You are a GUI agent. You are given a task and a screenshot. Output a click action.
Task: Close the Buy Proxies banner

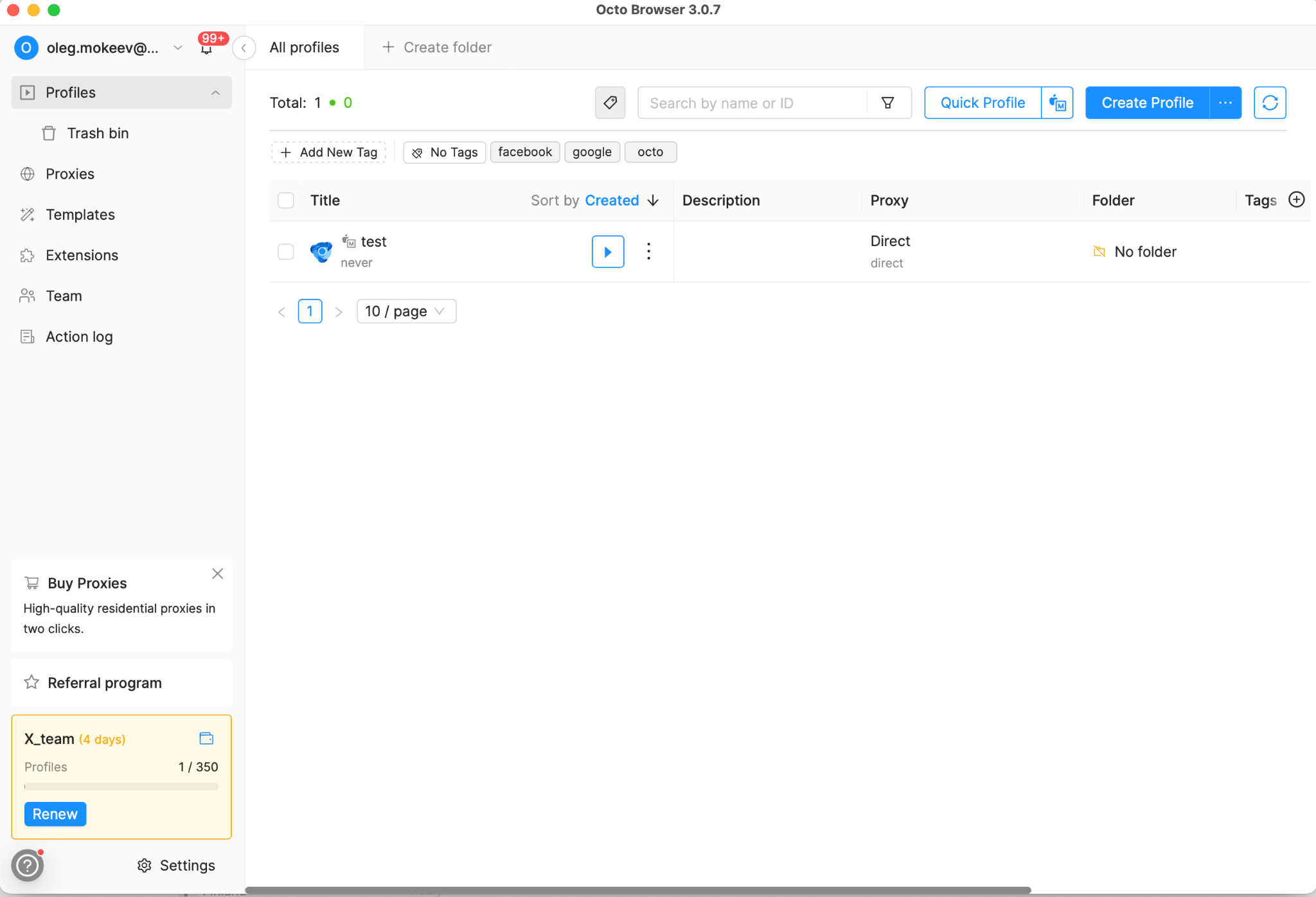(x=218, y=573)
